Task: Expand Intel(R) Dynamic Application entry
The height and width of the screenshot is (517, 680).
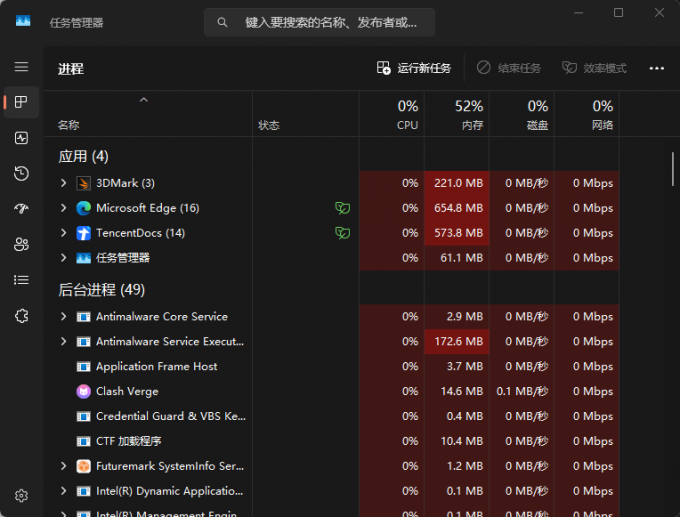Action: [63, 491]
